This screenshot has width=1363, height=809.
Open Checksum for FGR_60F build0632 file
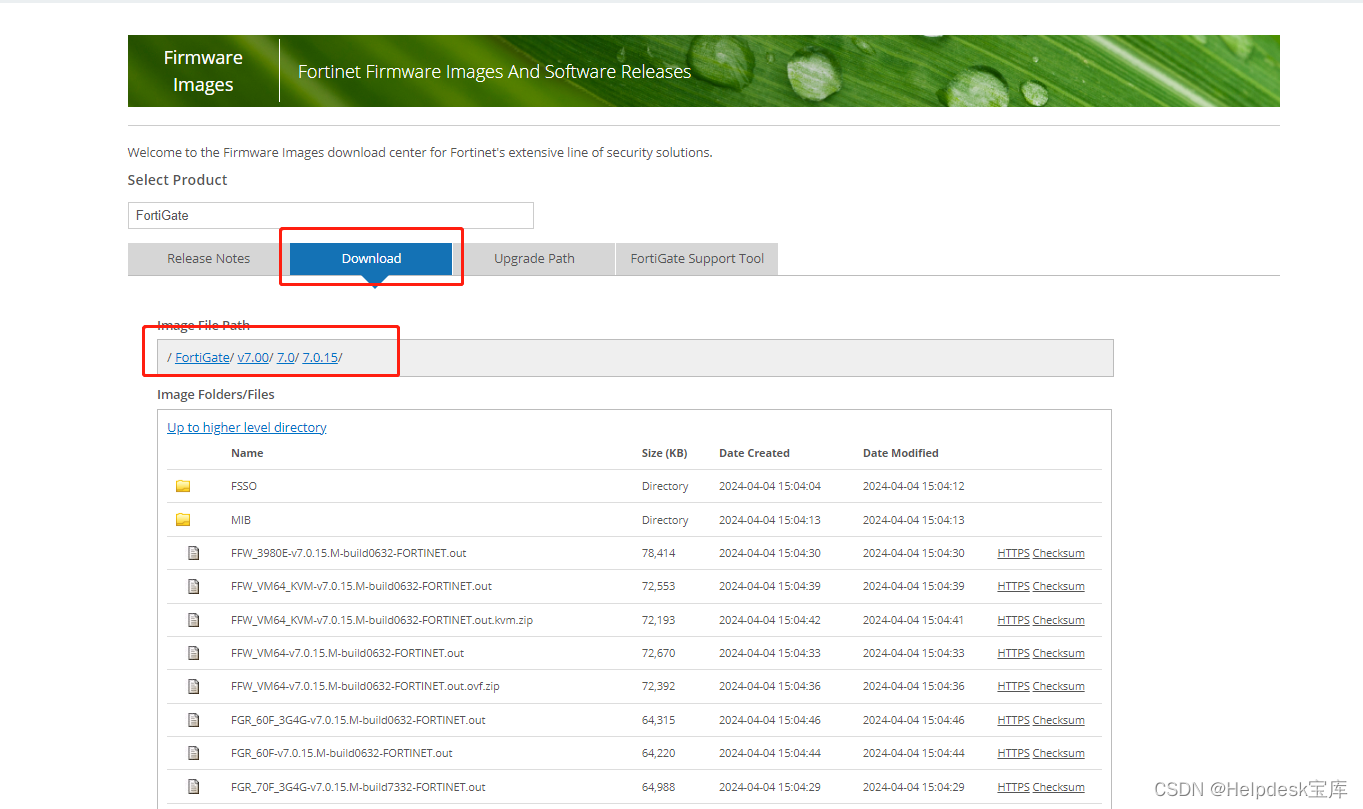coord(1058,753)
